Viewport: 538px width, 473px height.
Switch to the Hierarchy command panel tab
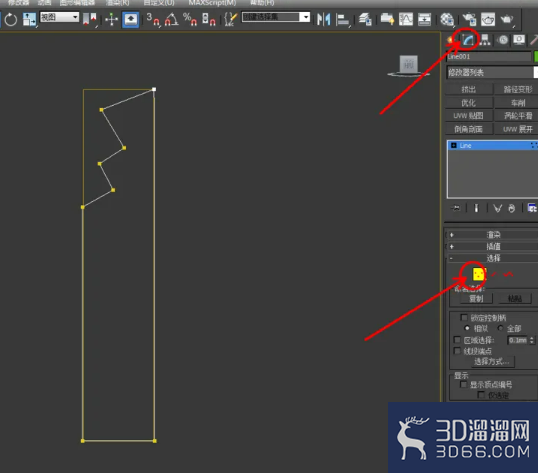point(485,40)
